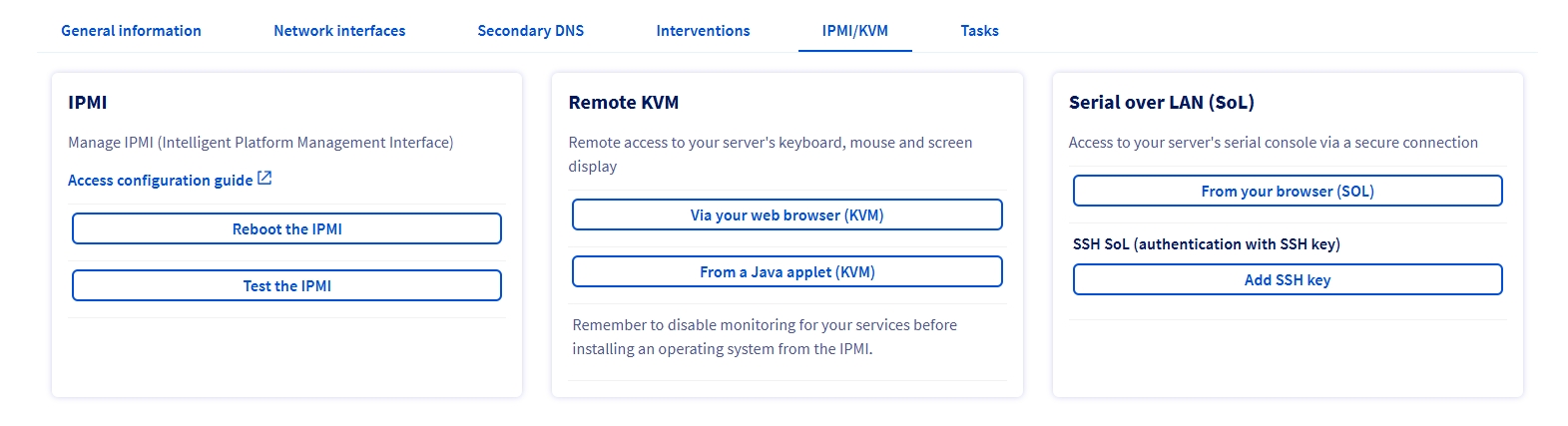Click the Add SSH key button
The image size is (1568, 426).
1288,280
